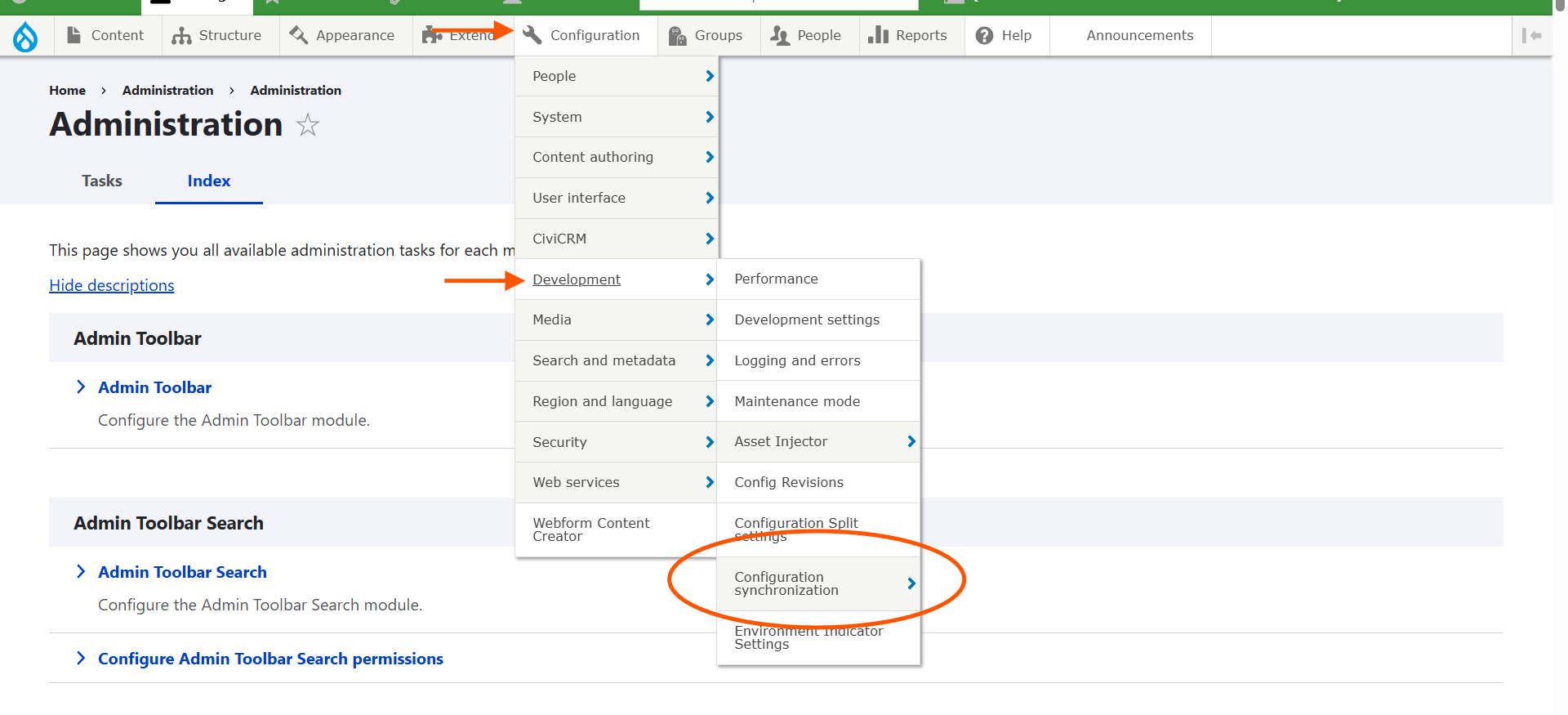Open the Announcements toolbar item
This screenshot has width=1568, height=715.
(1139, 35)
